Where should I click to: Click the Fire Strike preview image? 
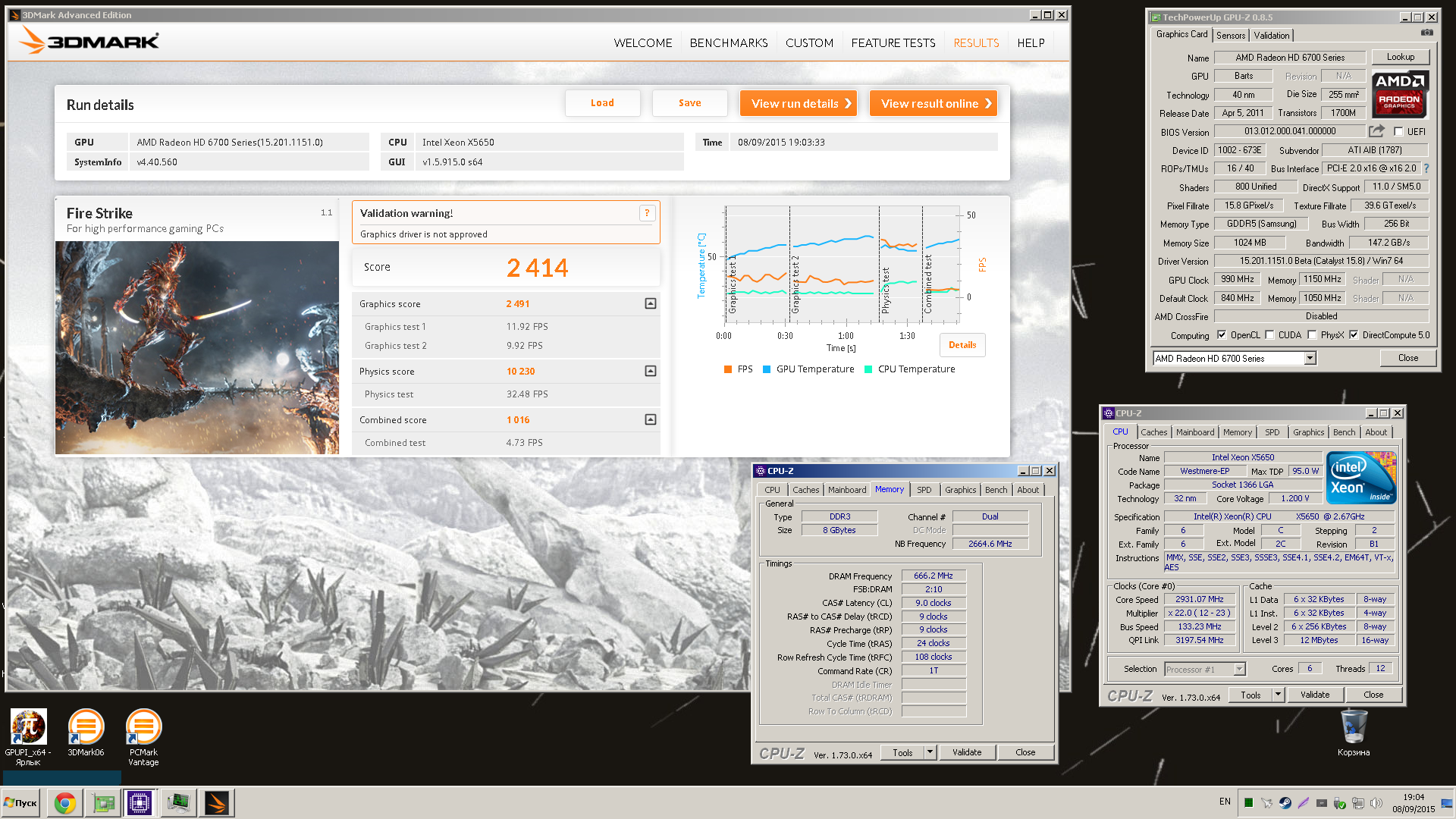(x=197, y=348)
